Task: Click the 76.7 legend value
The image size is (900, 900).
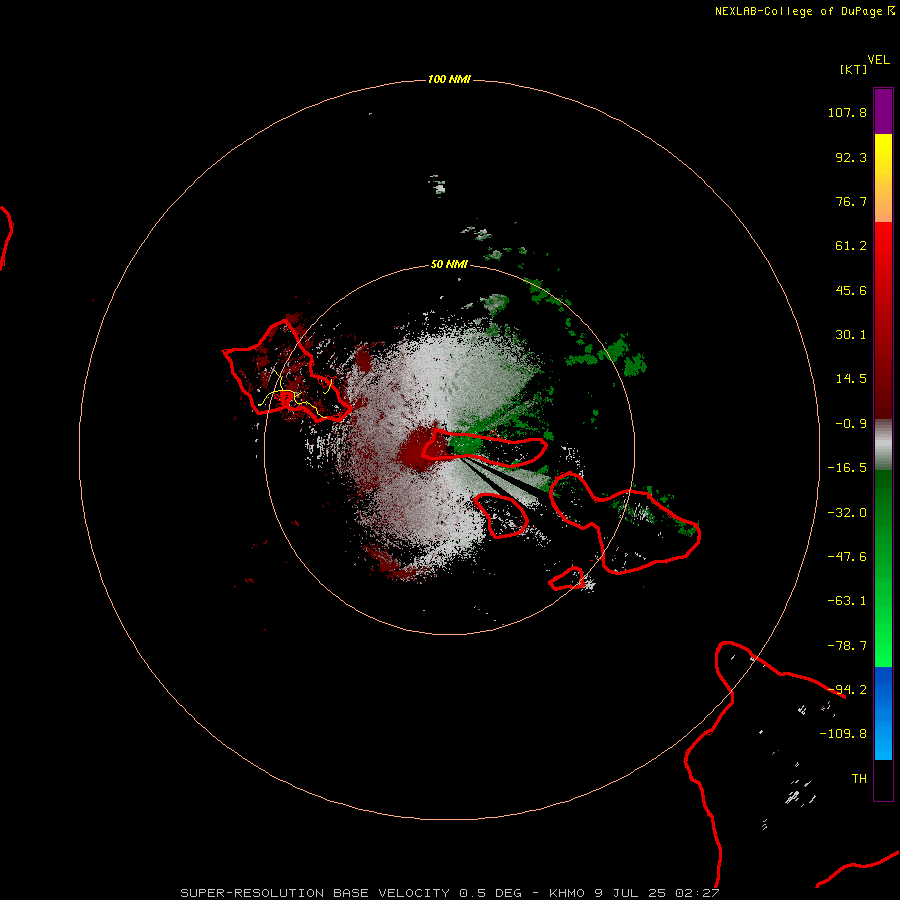Action: tap(851, 201)
